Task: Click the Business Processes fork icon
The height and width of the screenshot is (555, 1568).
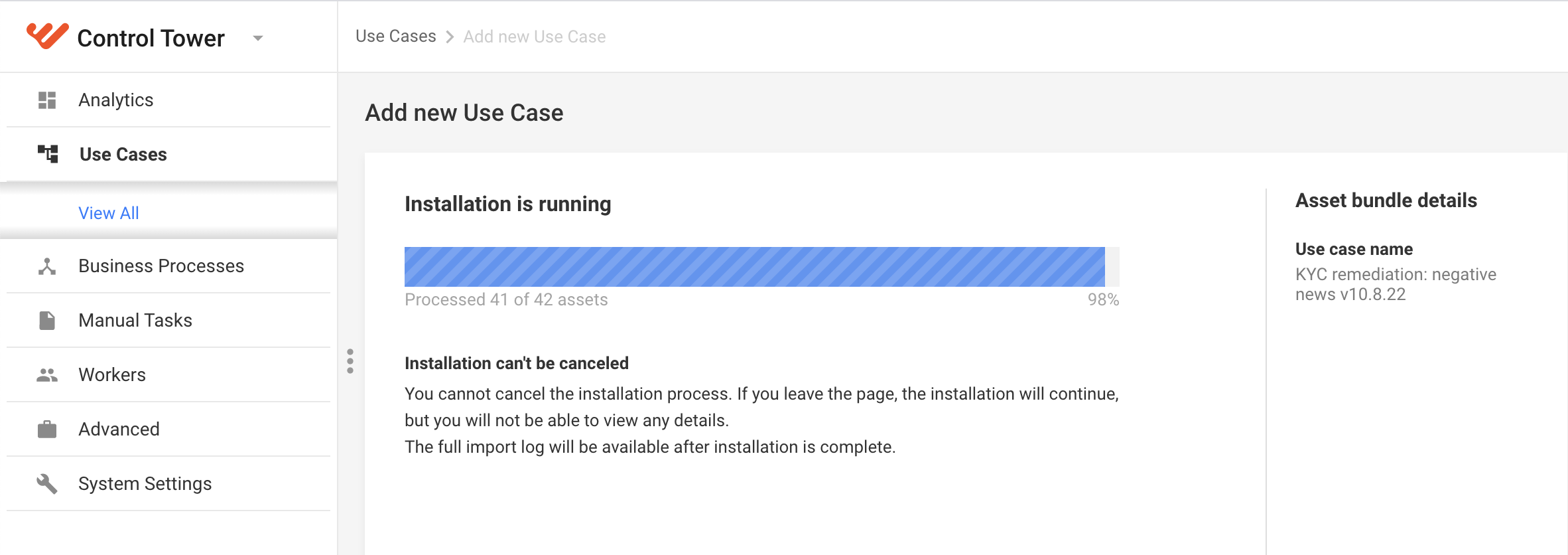Action: [47, 266]
